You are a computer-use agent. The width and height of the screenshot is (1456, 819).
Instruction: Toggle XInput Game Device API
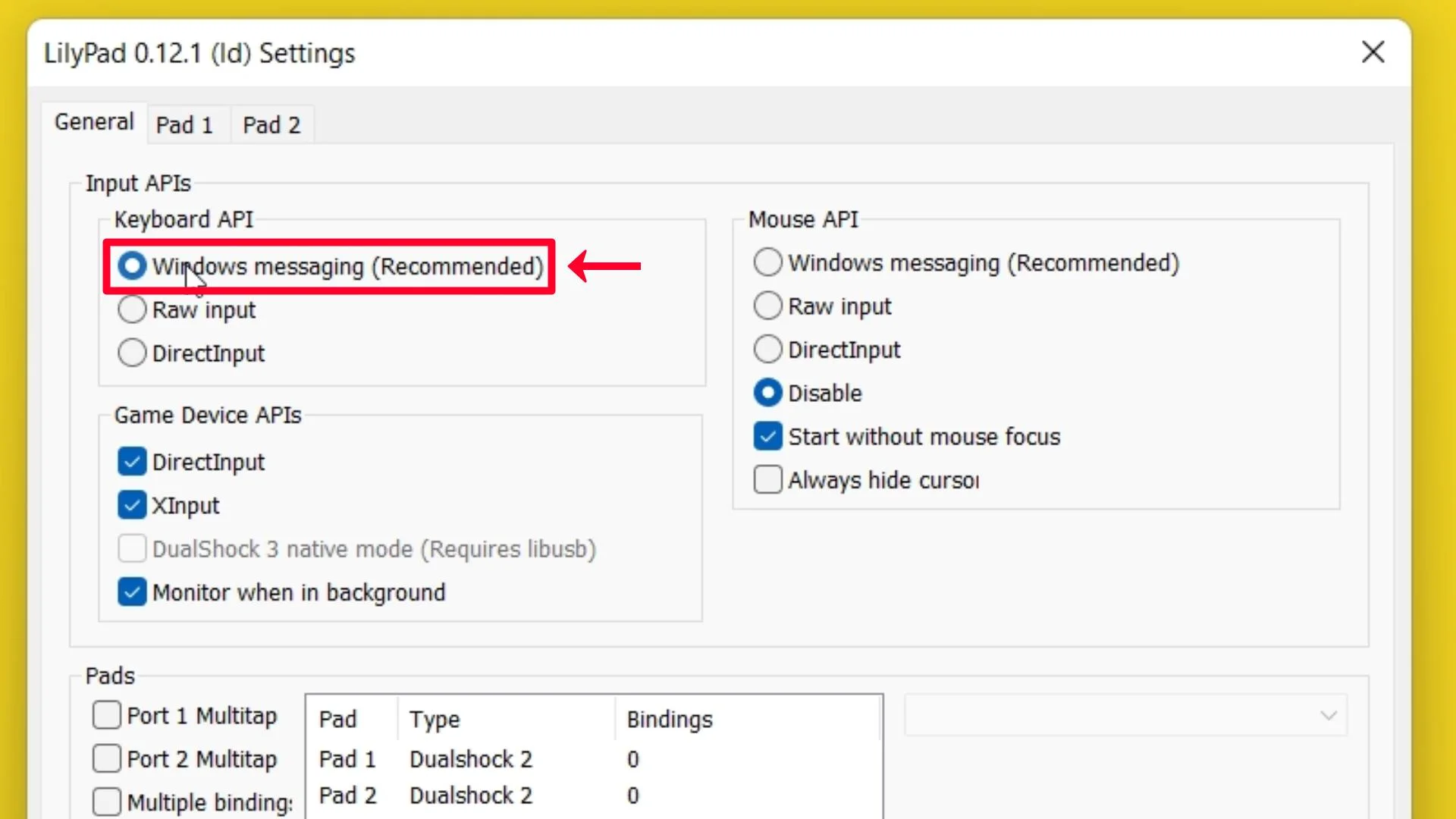pyautogui.click(x=132, y=505)
